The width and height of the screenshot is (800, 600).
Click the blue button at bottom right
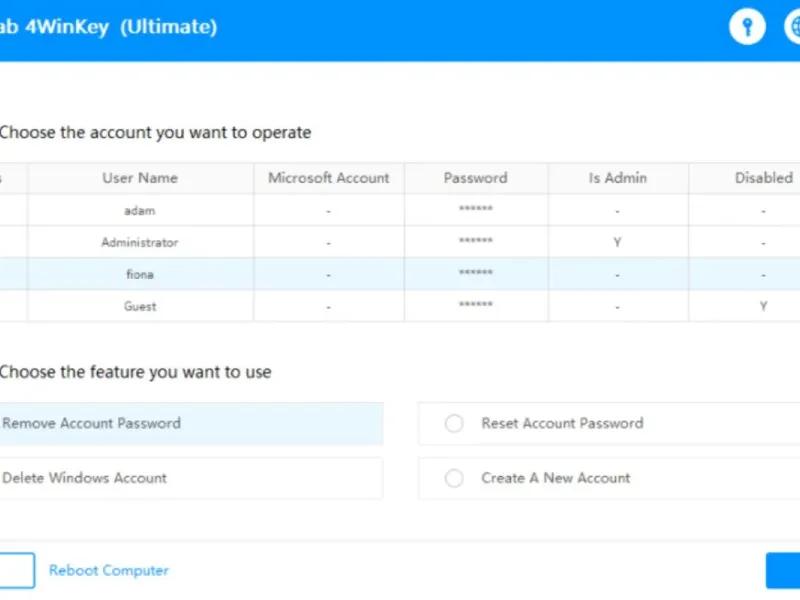[x=783, y=570]
